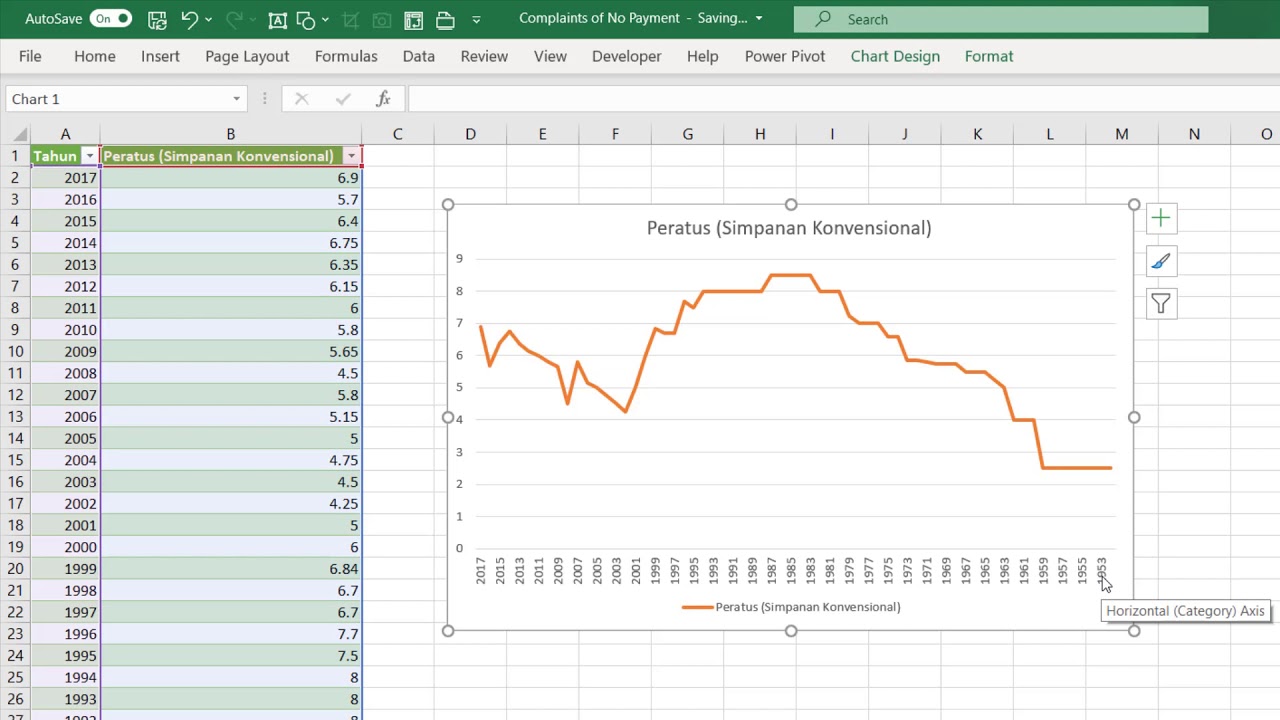1280x720 pixels.
Task: Select column N header
Action: [x=1194, y=134]
